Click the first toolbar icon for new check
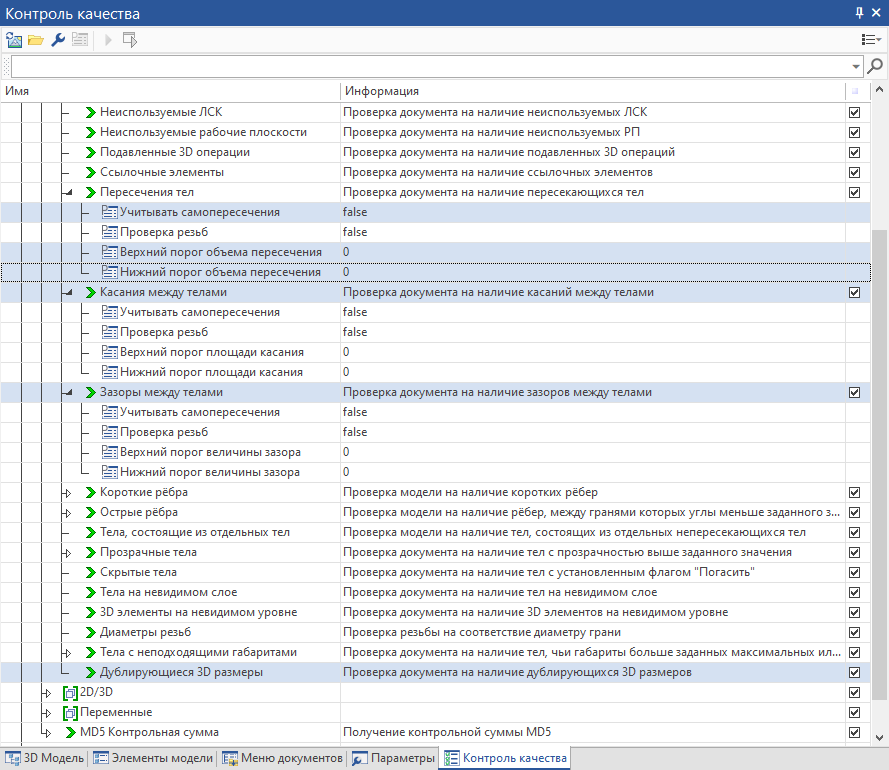889x770 pixels. pyautogui.click(x=14, y=40)
